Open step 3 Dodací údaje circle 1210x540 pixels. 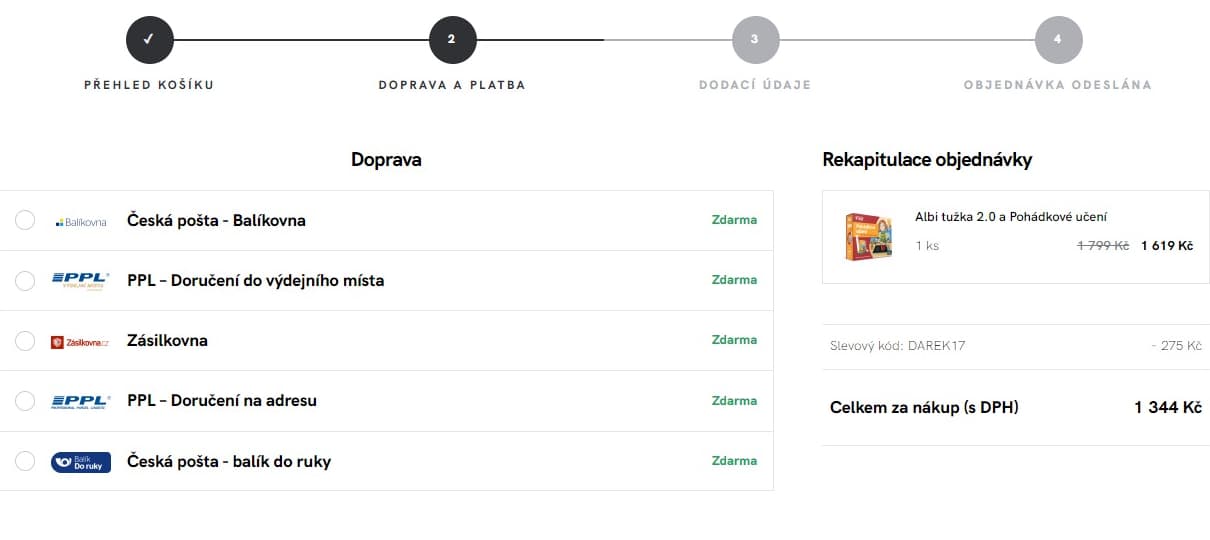tap(755, 40)
